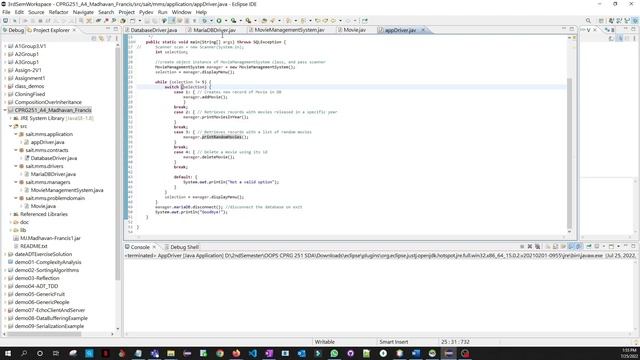Click taskbar search icon
Viewport: 640px width, 360px height.
(24, 353)
